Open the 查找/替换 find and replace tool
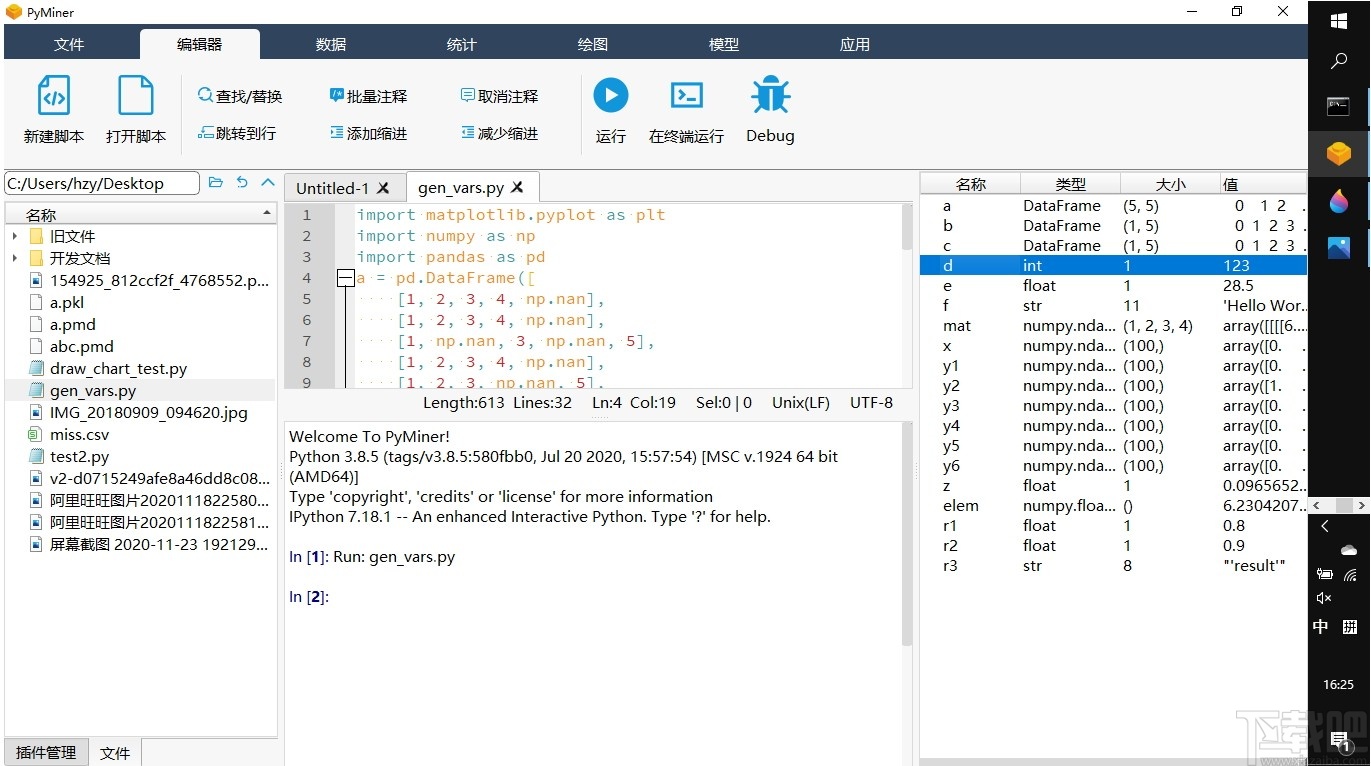Viewport: 1371px width, 766px height. [240, 96]
